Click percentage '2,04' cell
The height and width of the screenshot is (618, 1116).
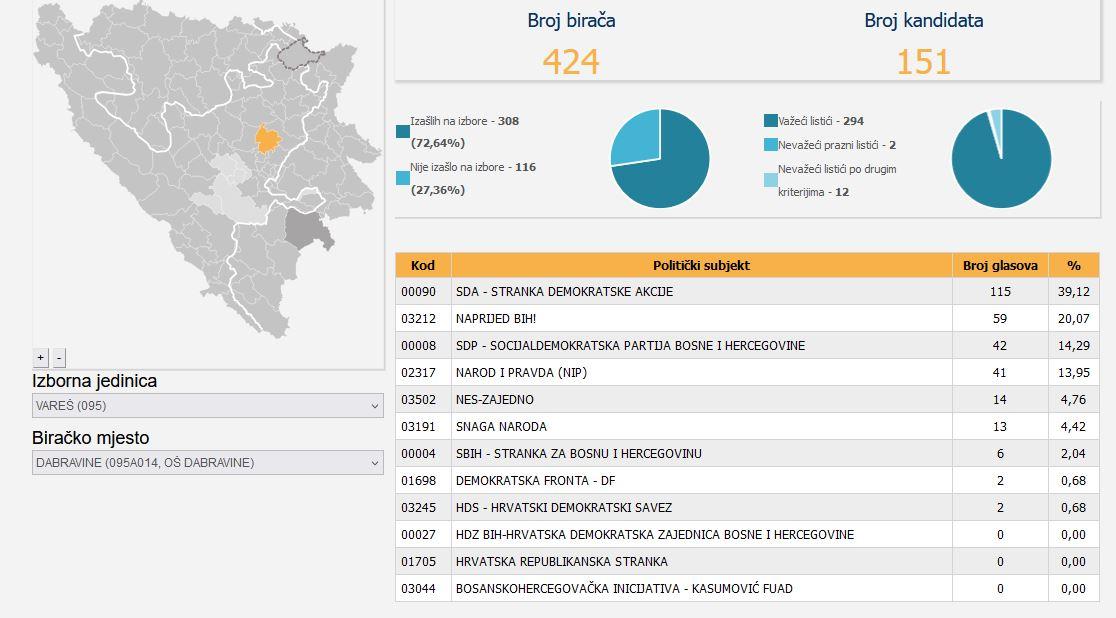1073,454
